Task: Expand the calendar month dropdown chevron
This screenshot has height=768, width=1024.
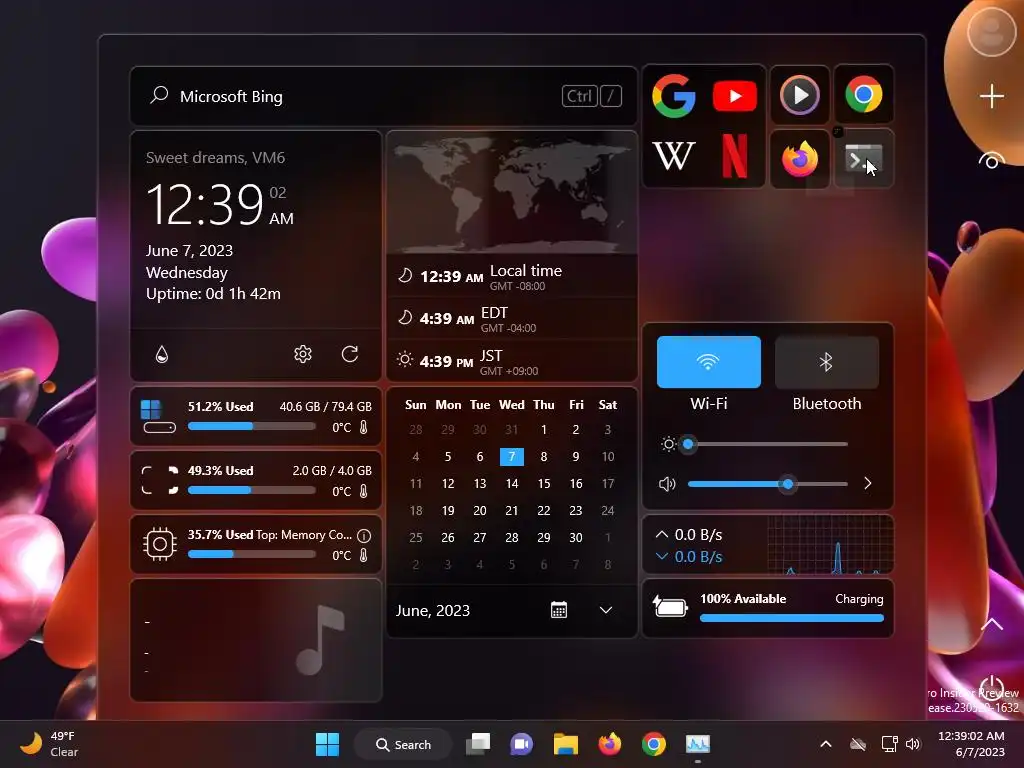Action: coord(606,610)
